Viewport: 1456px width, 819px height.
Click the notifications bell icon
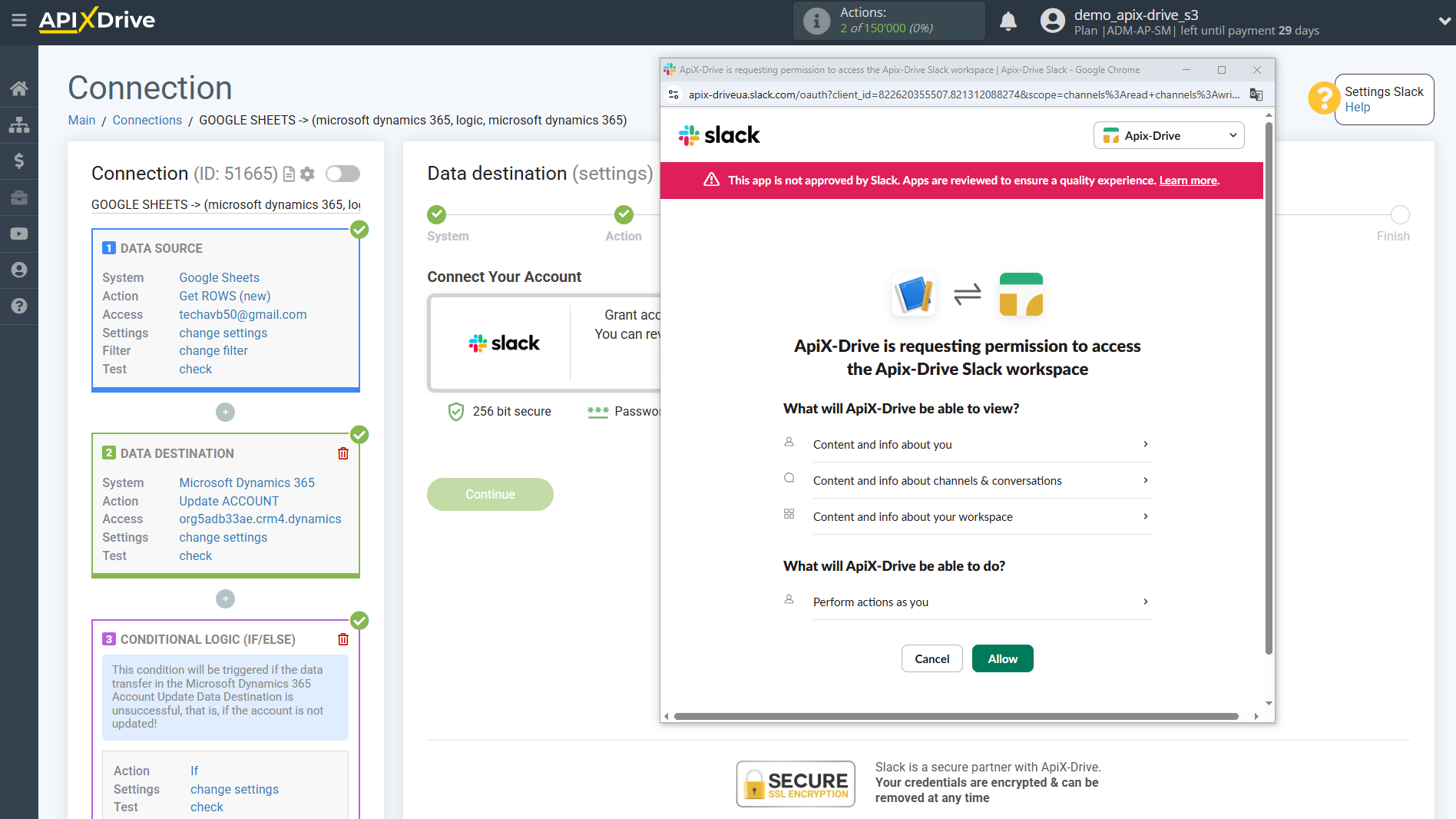tap(1008, 21)
